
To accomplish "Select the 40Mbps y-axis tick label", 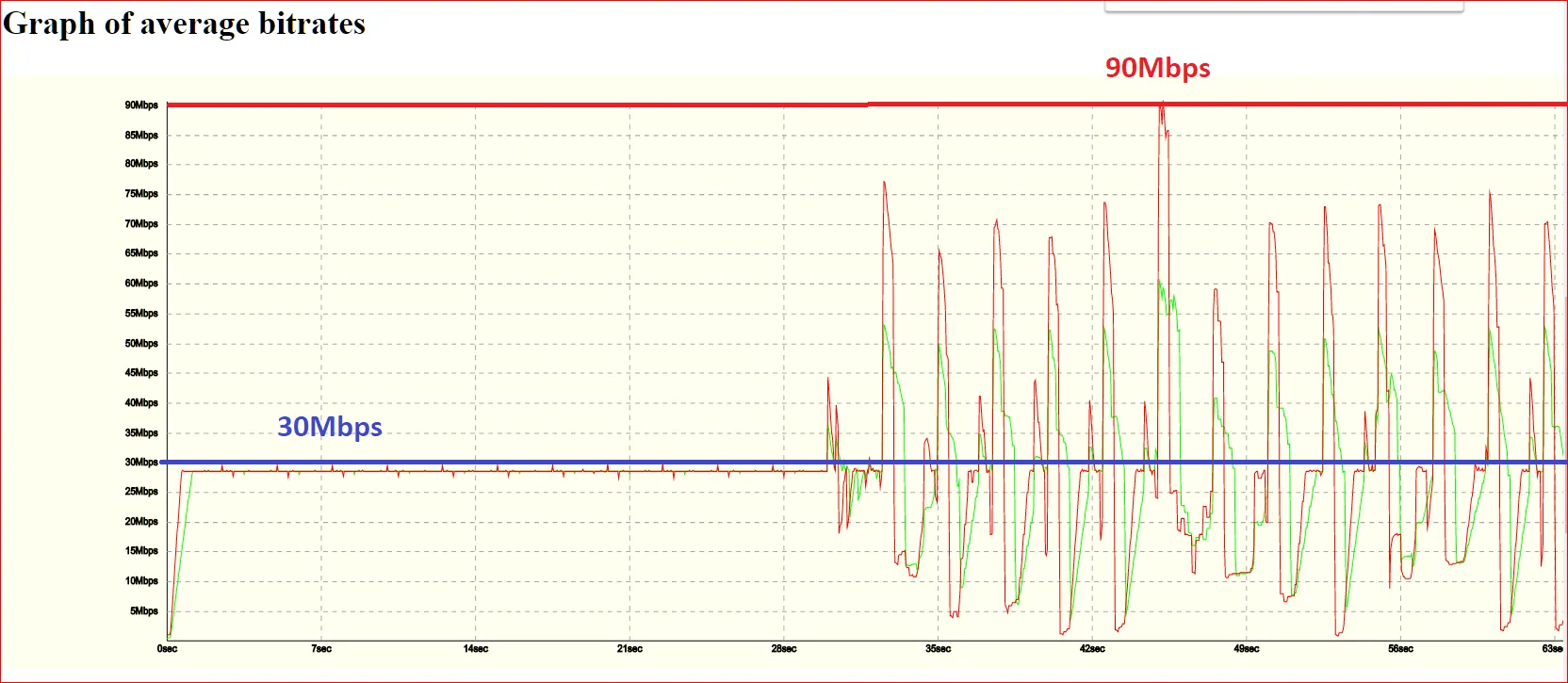I will (141, 403).
